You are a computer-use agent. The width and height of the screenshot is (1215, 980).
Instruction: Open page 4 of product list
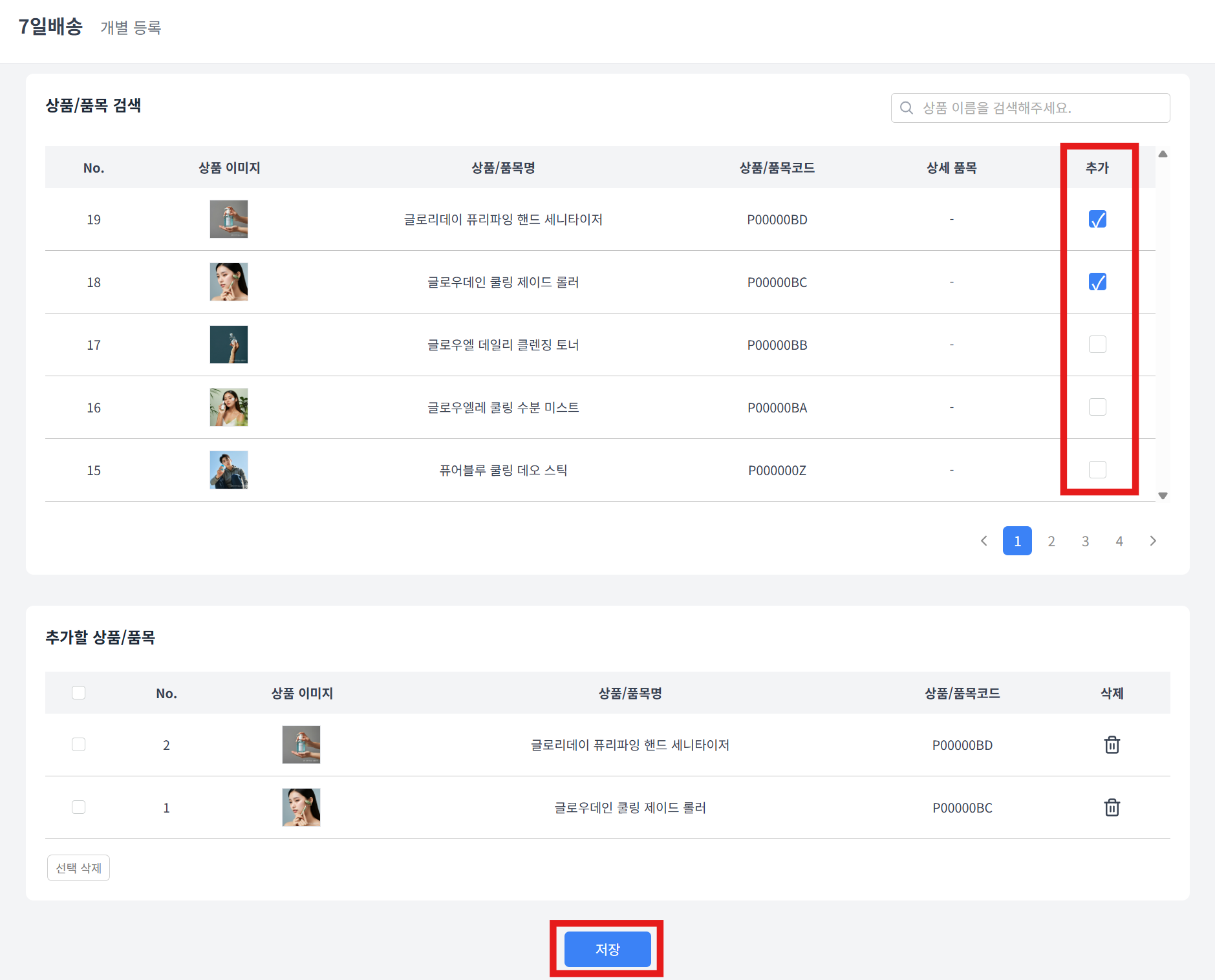1119,541
